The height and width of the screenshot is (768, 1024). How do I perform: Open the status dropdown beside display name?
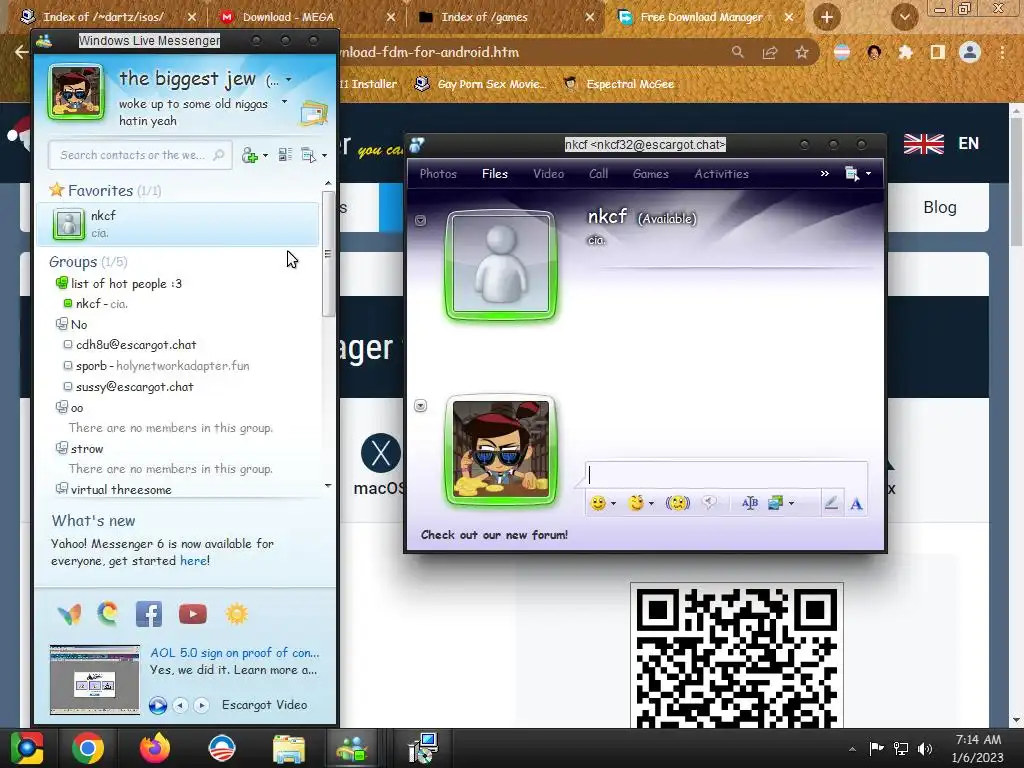click(289, 80)
